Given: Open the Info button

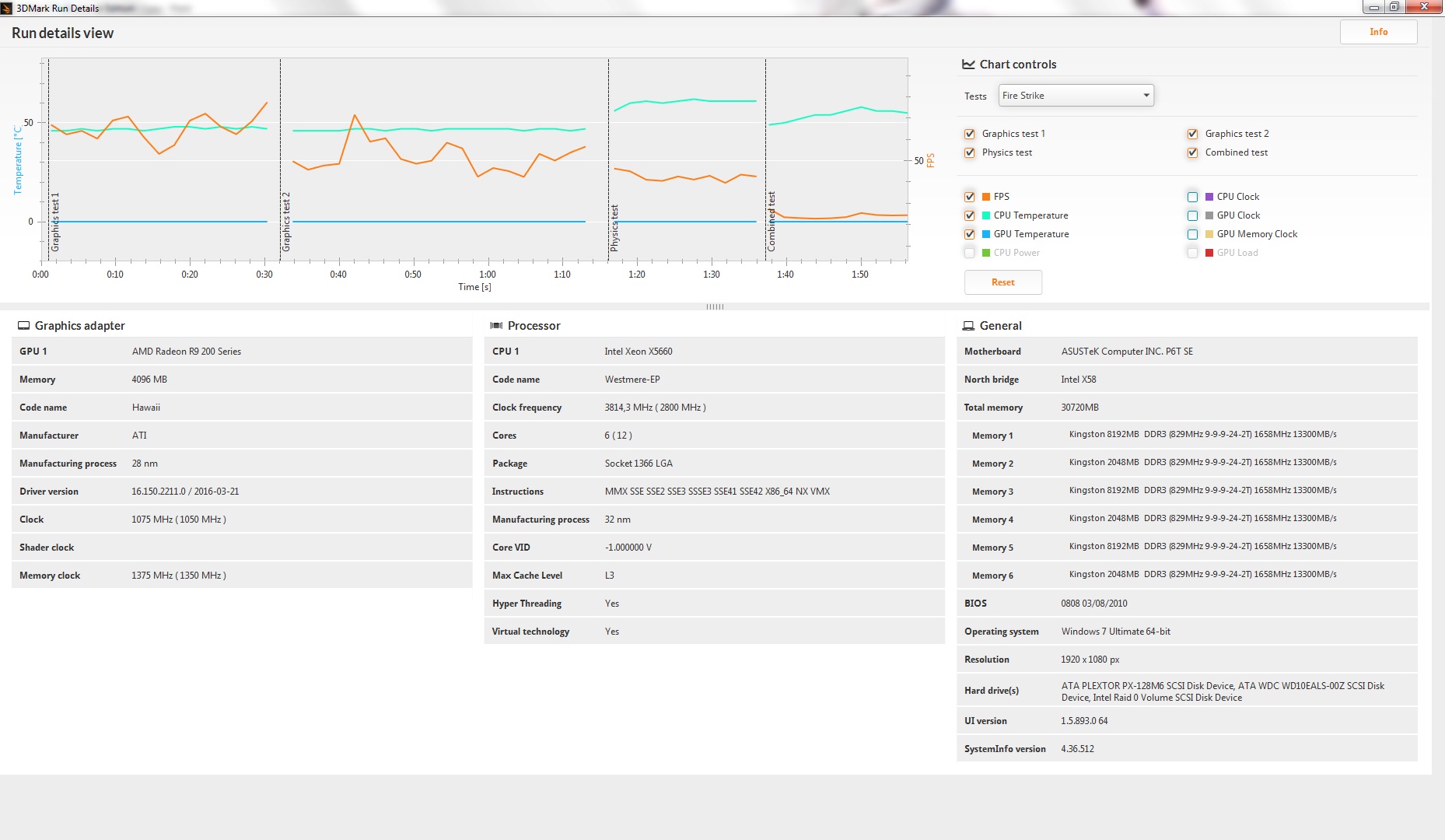Looking at the screenshot, I should [x=1378, y=32].
